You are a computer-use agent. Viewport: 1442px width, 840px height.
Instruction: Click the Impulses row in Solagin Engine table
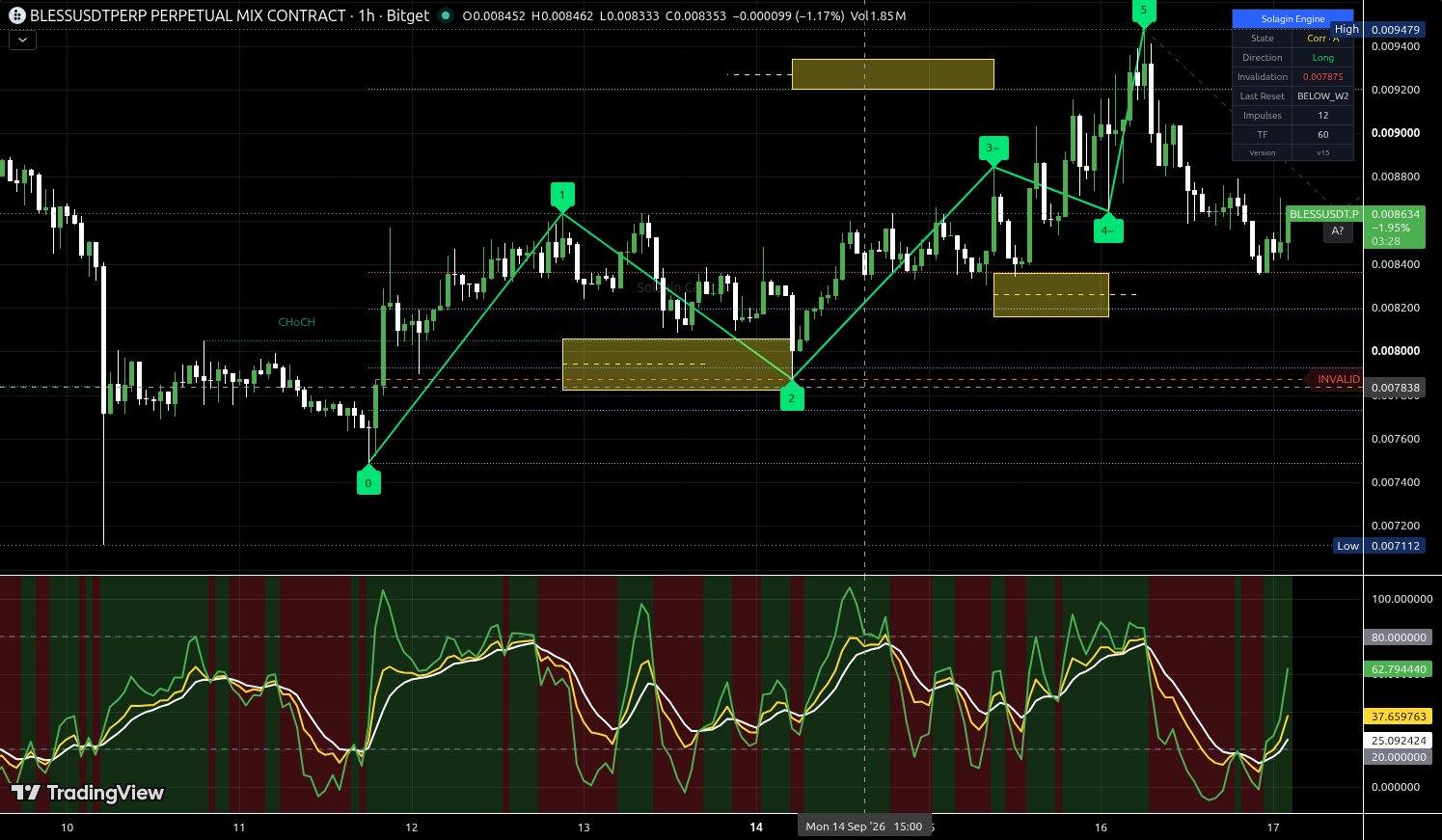(1292, 116)
